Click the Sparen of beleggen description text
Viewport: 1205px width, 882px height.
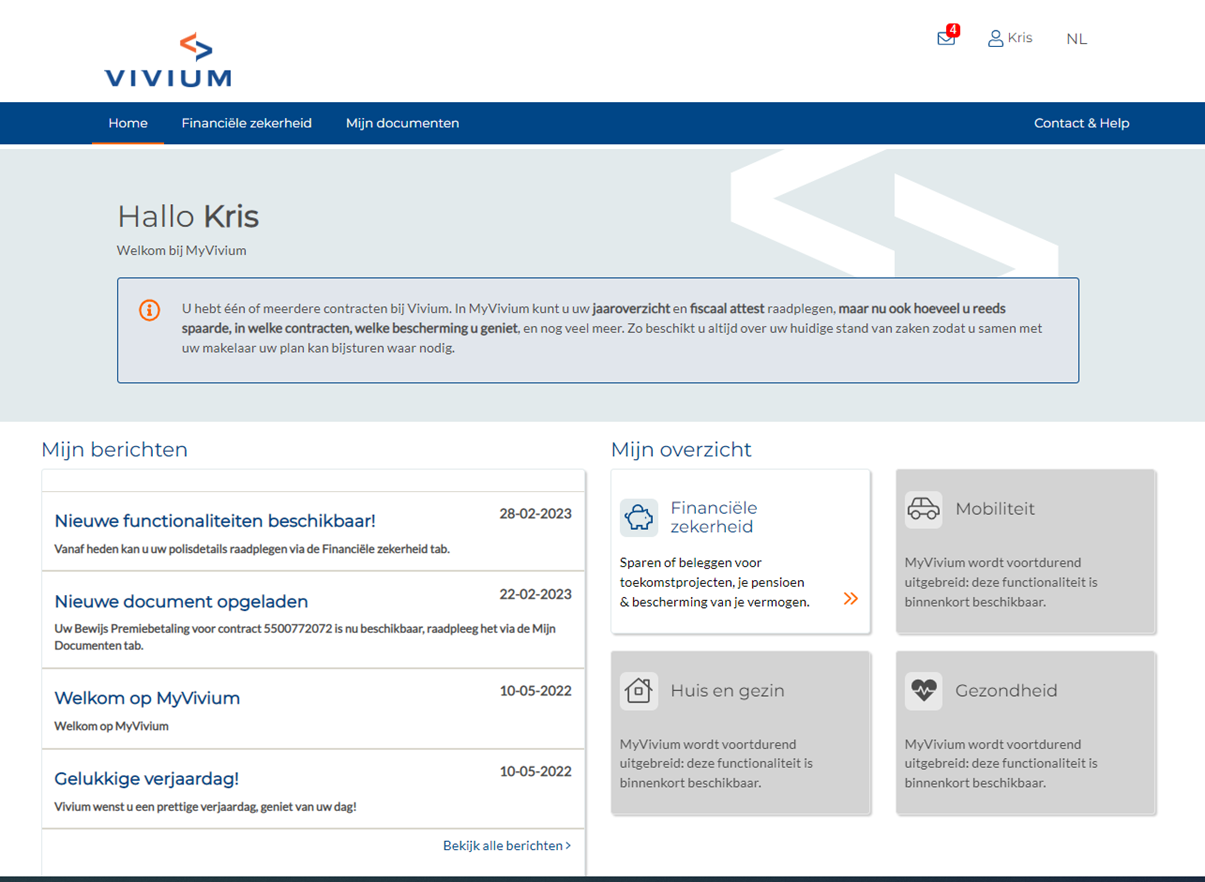(714, 582)
